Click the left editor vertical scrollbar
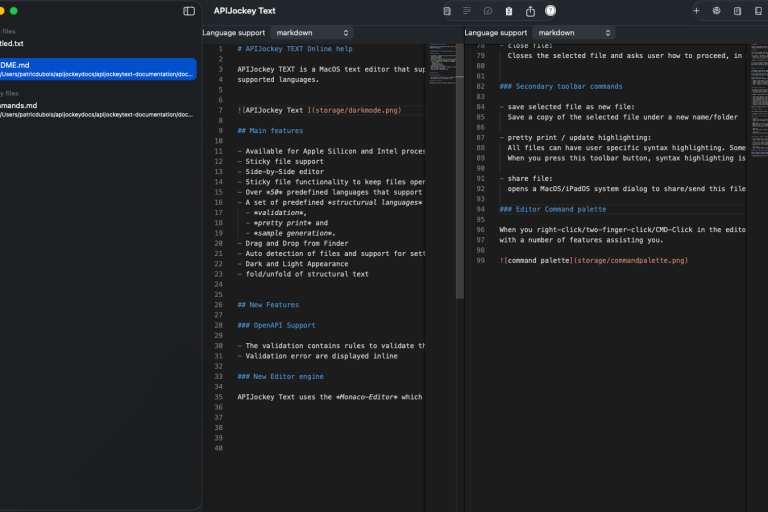This screenshot has height=512, width=768. (x=460, y=170)
